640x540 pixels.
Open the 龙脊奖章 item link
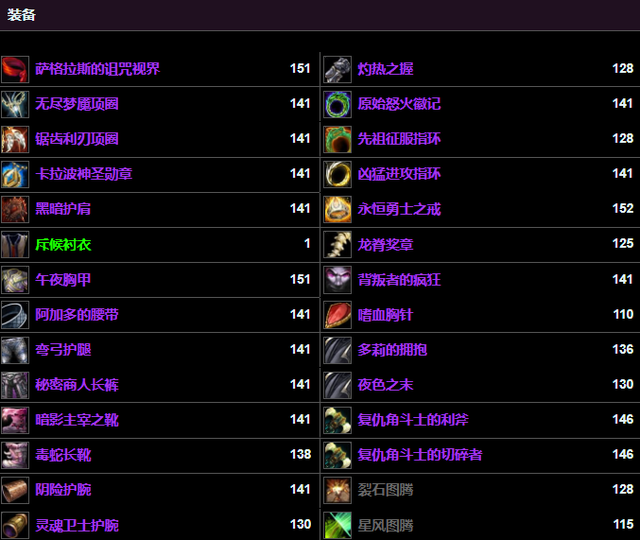[385, 244]
